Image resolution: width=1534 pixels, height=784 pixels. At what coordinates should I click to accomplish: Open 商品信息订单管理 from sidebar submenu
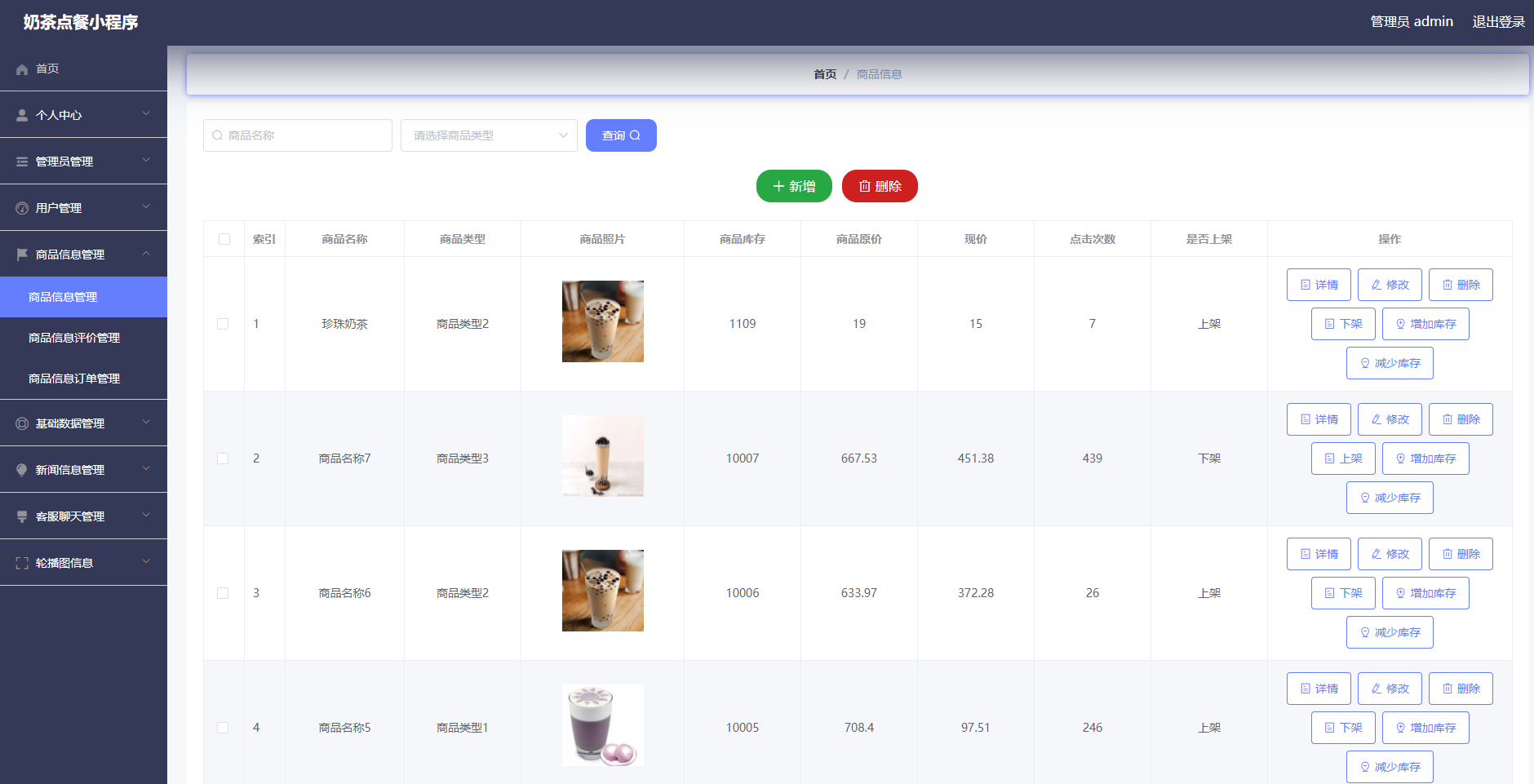[x=73, y=378]
